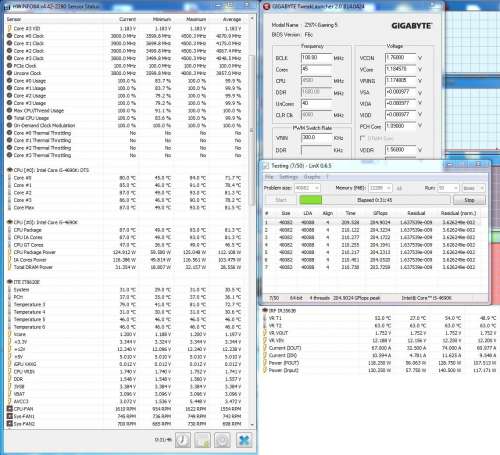500x455 pixels.
Task: Click the +12V voltage row icon
Action: point(10,349)
